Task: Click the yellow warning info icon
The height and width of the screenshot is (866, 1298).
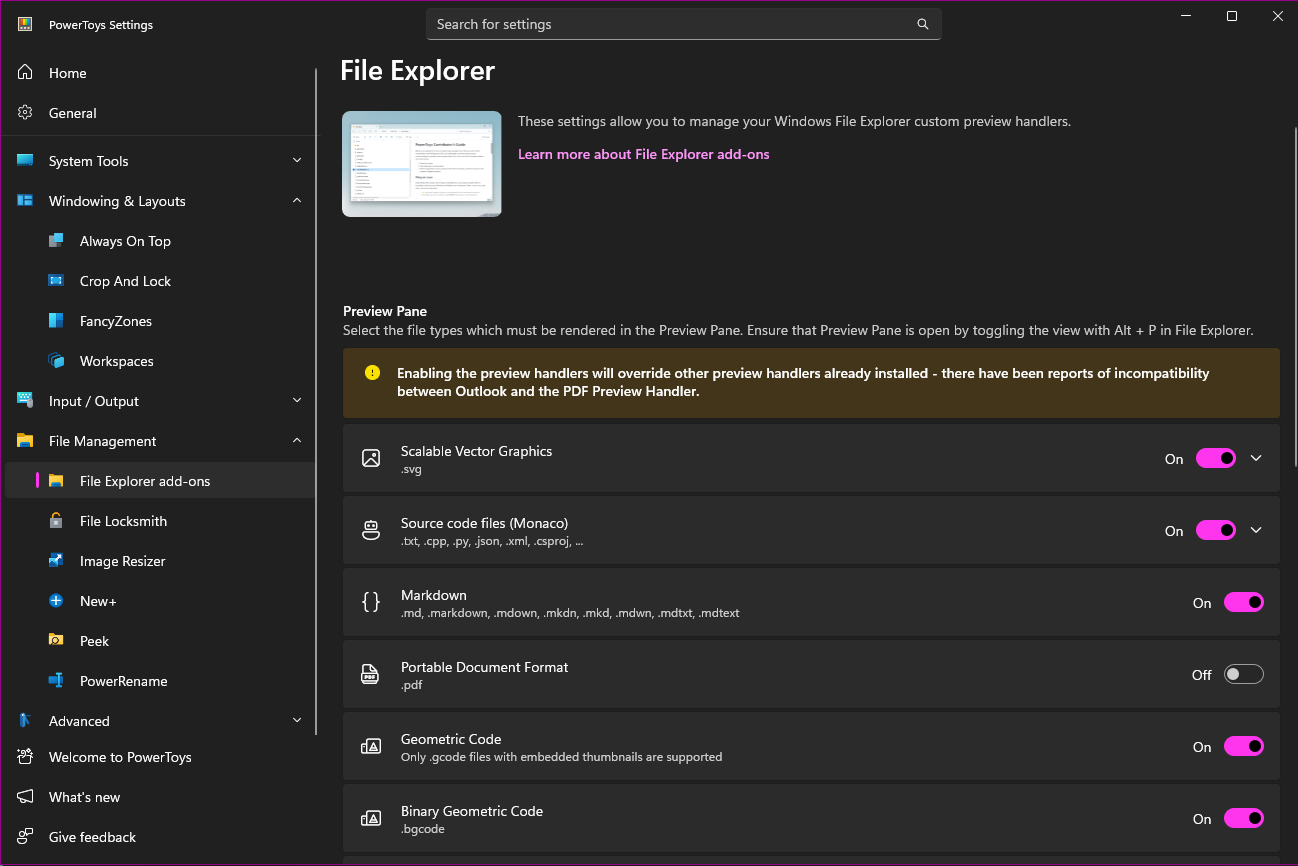Action: [373, 373]
